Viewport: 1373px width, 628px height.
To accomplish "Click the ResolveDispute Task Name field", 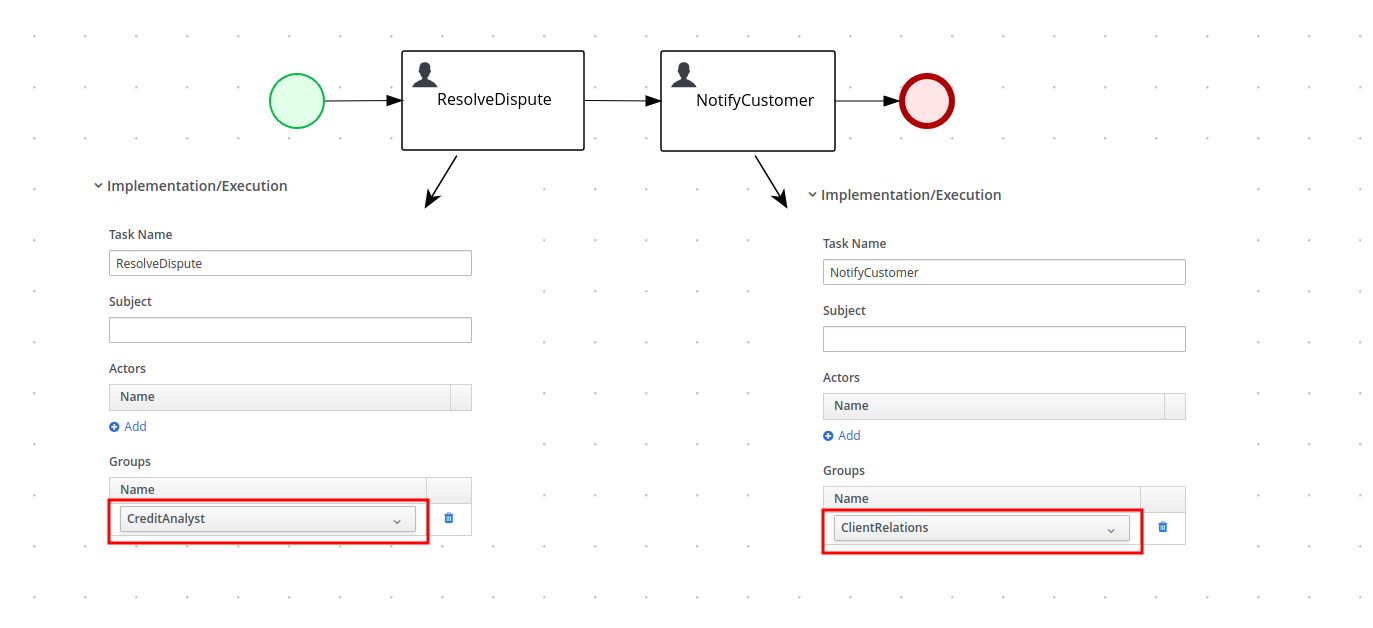I will (290, 263).
